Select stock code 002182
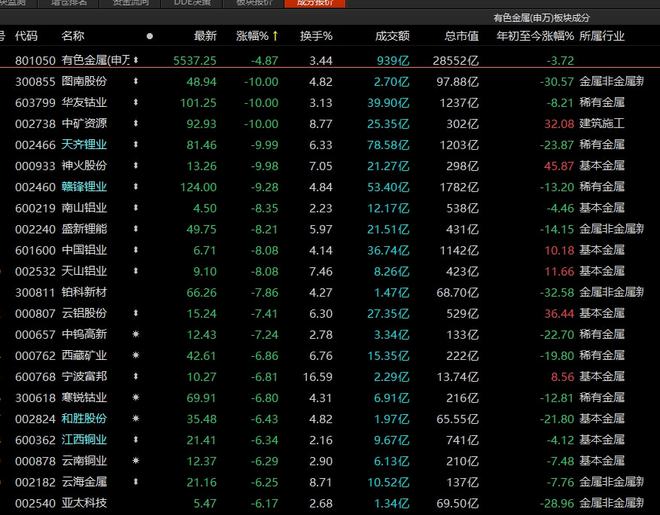Image resolution: width=660 pixels, height=515 pixels. (35, 482)
